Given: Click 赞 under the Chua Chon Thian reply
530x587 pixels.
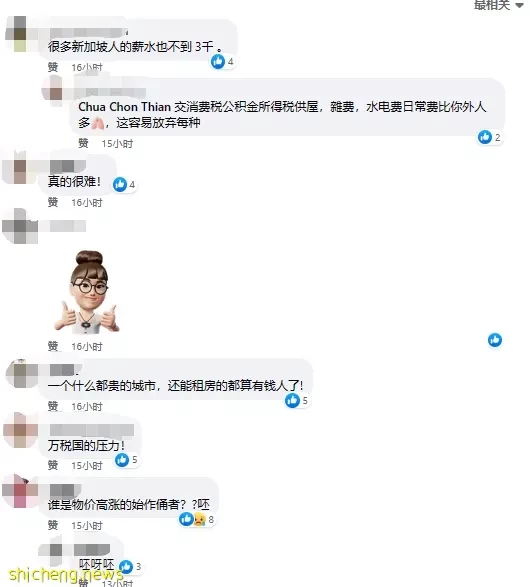Looking at the screenshot, I should 83,143.
